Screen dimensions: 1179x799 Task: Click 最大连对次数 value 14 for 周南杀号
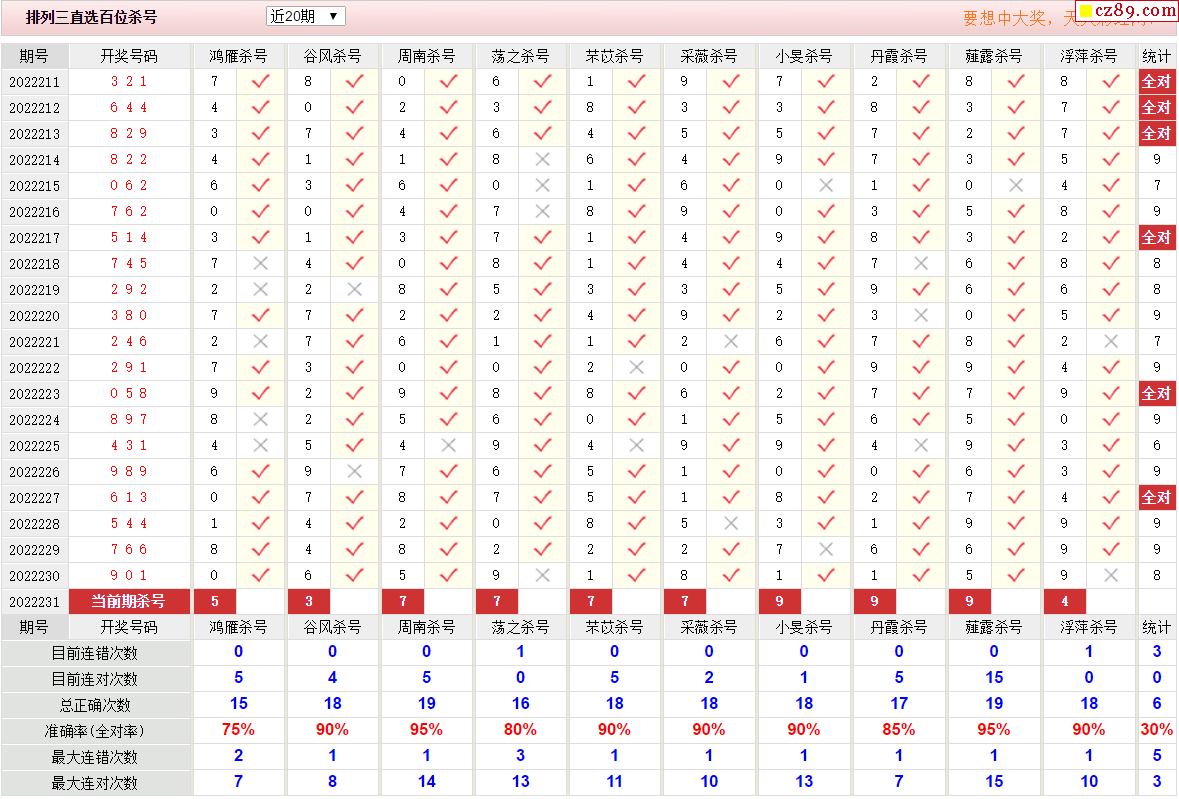point(426,782)
